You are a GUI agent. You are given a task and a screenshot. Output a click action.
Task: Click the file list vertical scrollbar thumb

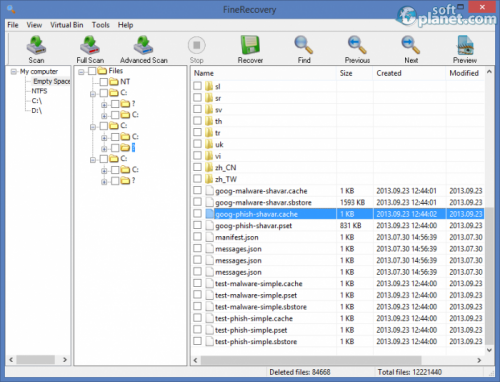[489, 276]
